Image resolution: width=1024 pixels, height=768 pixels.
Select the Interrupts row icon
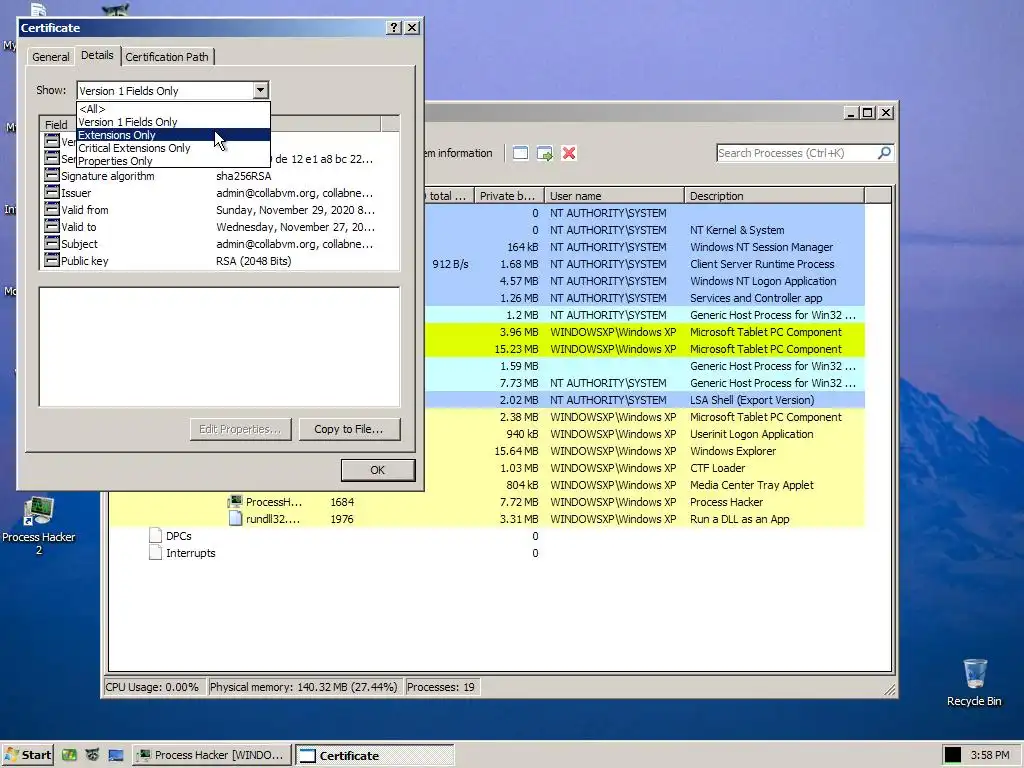(x=155, y=552)
